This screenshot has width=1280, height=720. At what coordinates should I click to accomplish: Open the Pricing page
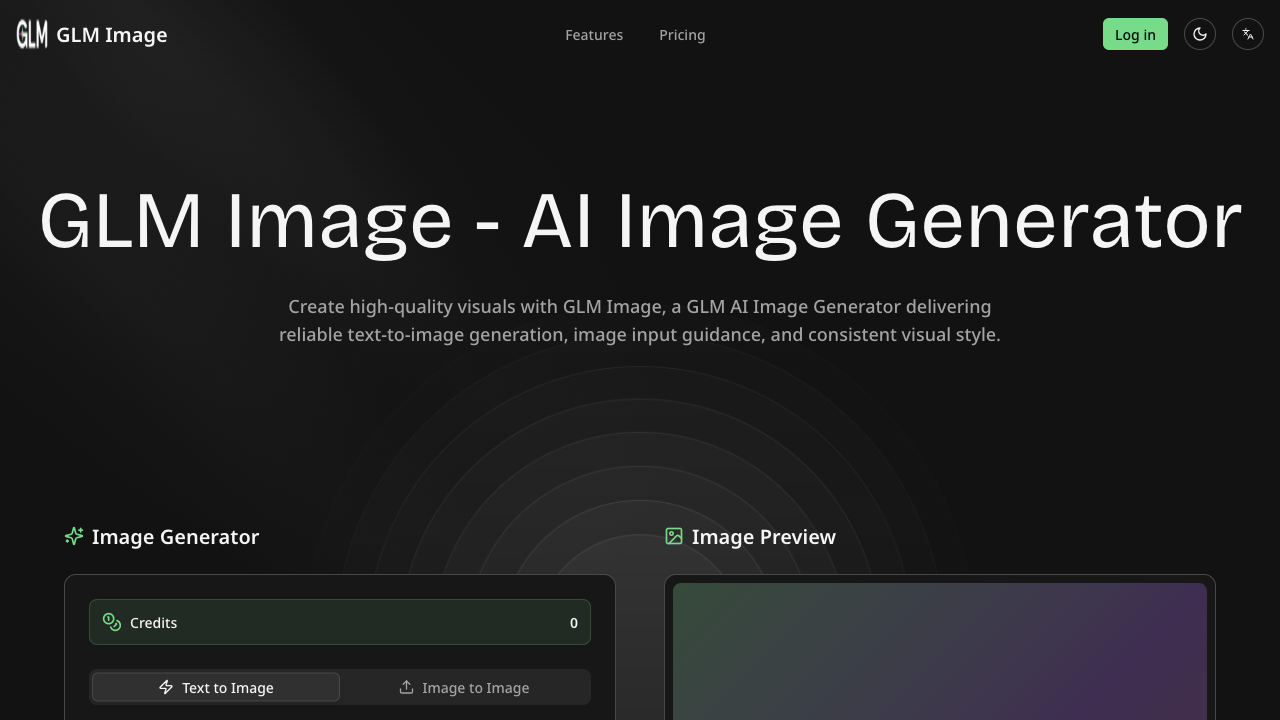682,35
